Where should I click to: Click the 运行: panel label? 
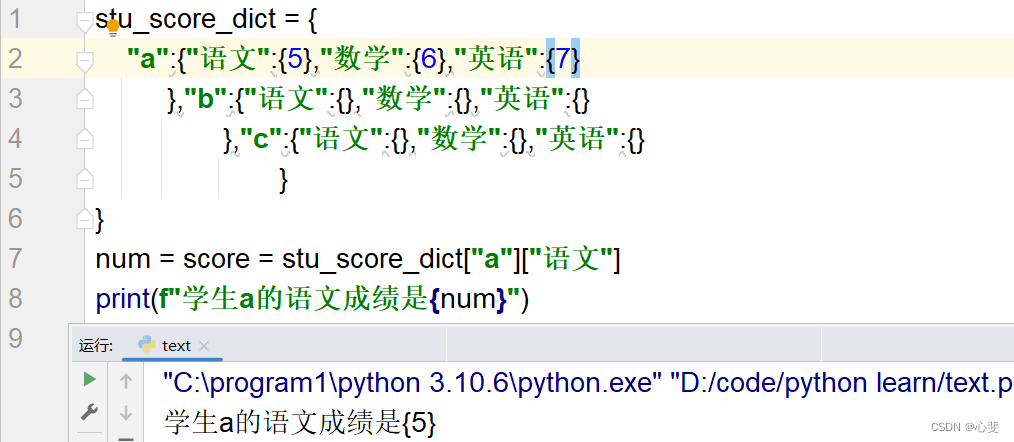96,346
